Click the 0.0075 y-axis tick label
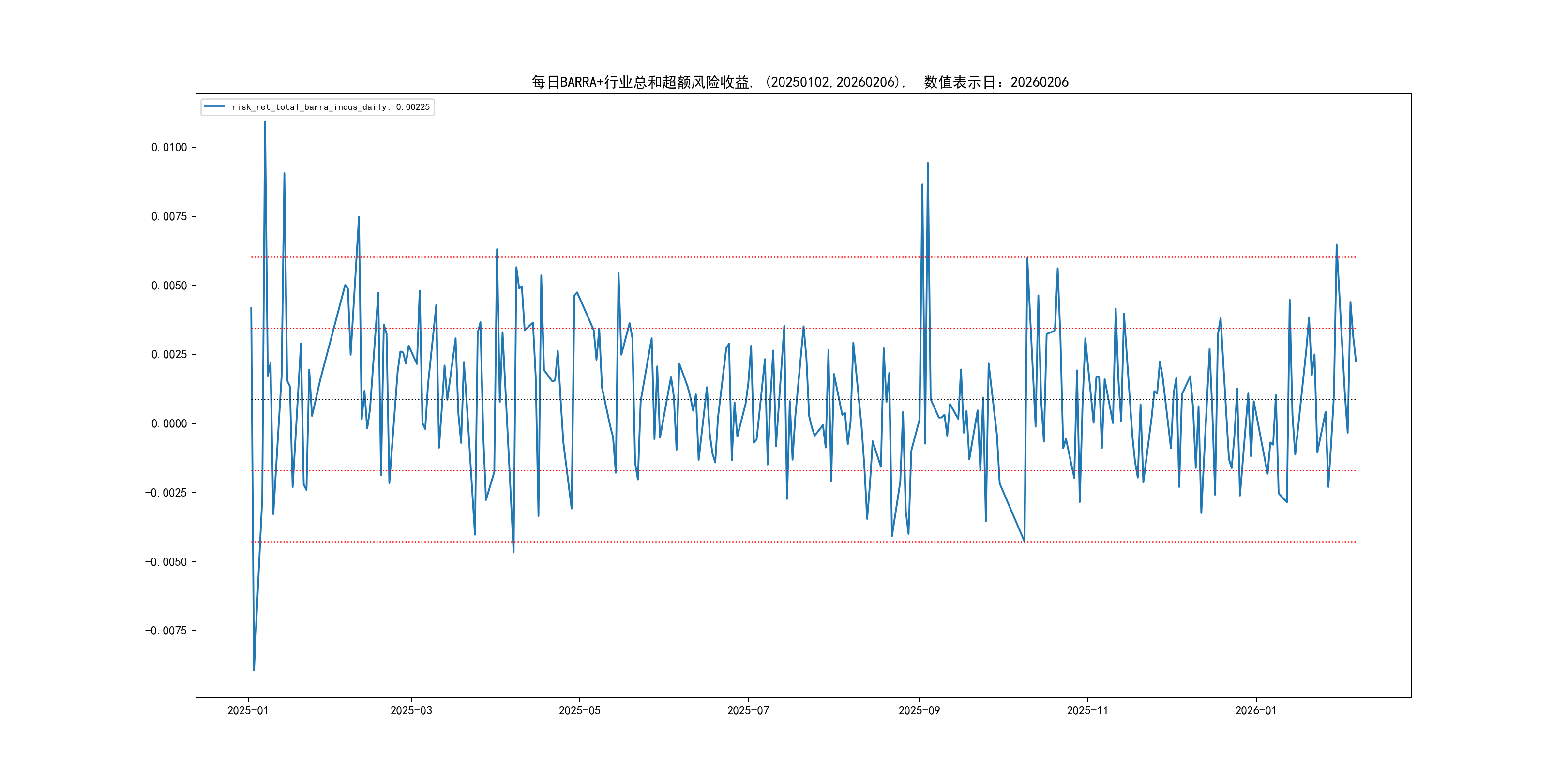The height and width of the screenshot is (784, 1568). (169, 216)
